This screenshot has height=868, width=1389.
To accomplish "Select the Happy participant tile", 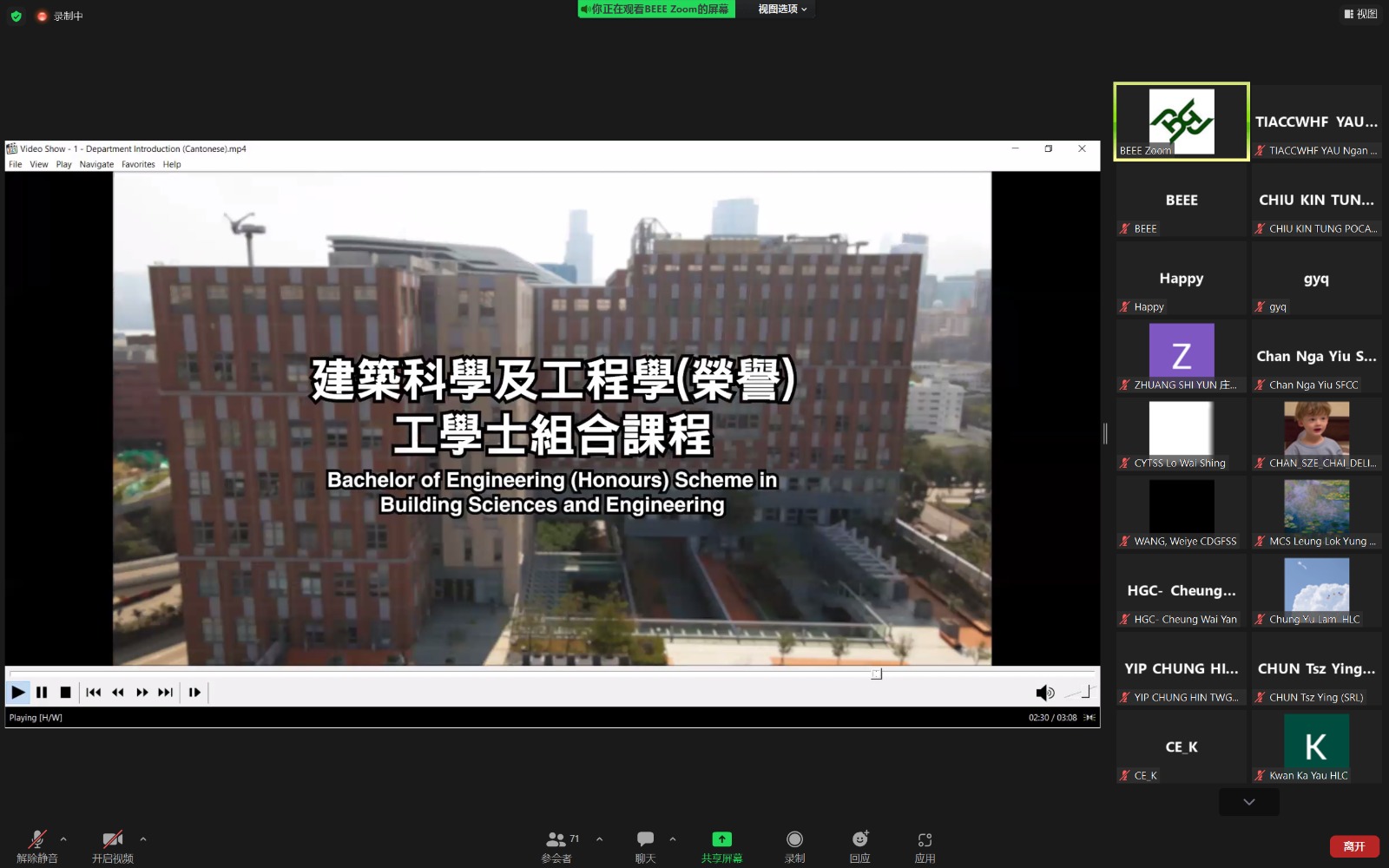I will 1182,278.
